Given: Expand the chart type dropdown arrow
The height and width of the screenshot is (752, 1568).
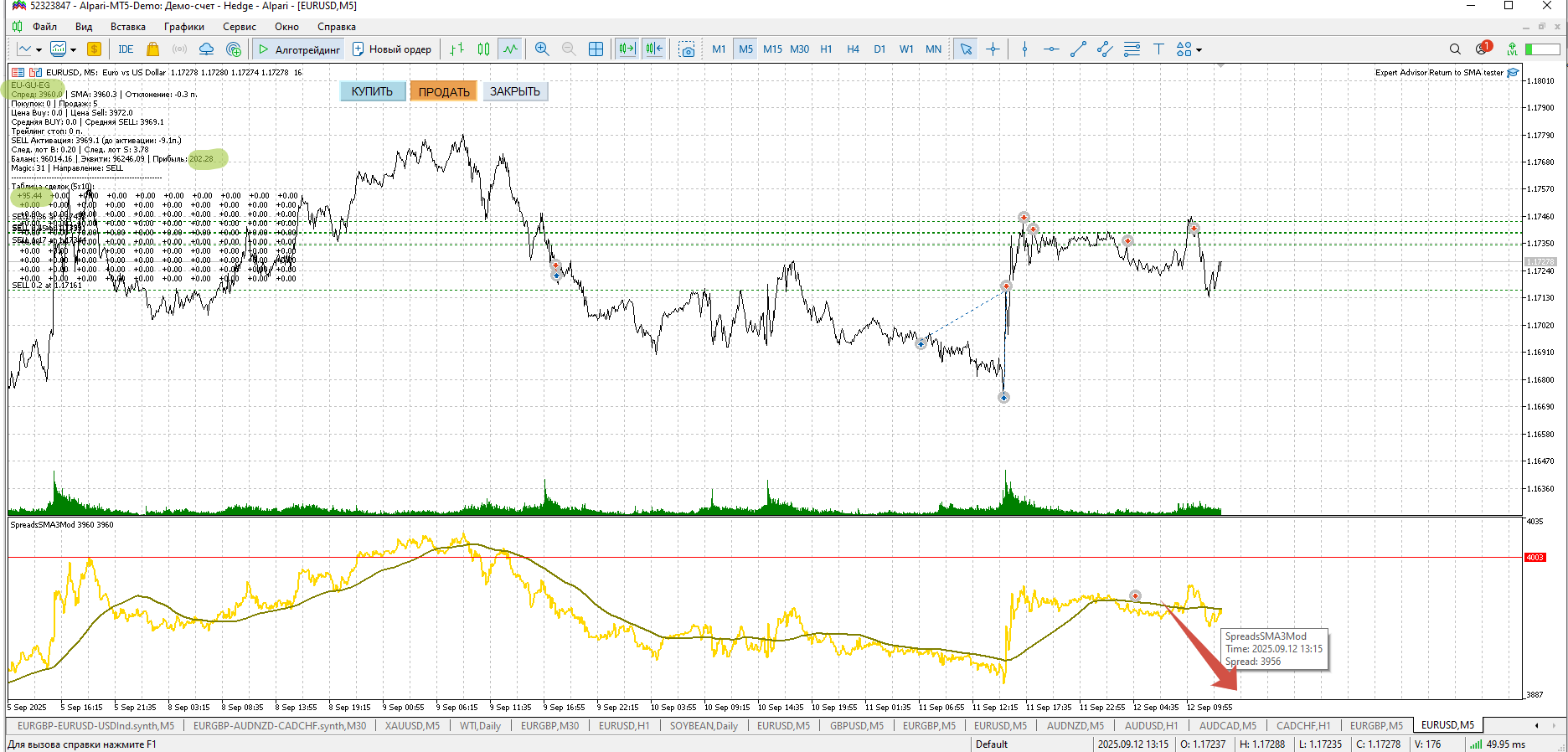Looking at the screenshot, I should pyautogui.click(x=39, y=50).
